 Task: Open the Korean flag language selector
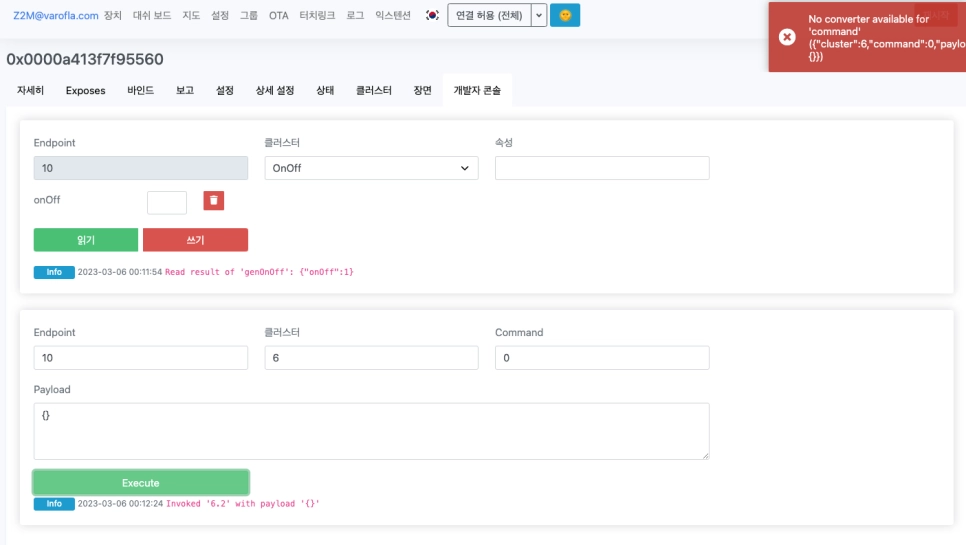pos(432,16)
